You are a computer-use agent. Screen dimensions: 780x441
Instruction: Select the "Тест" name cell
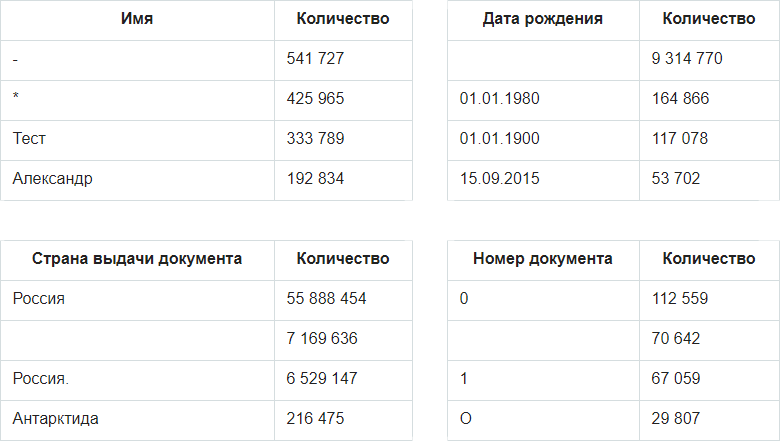point(30,139)
